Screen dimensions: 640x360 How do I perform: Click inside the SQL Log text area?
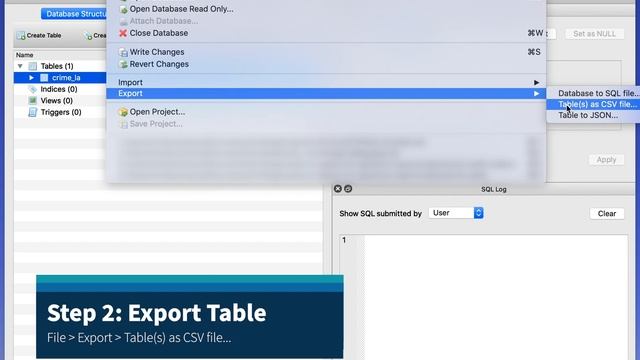click(496, 297)
